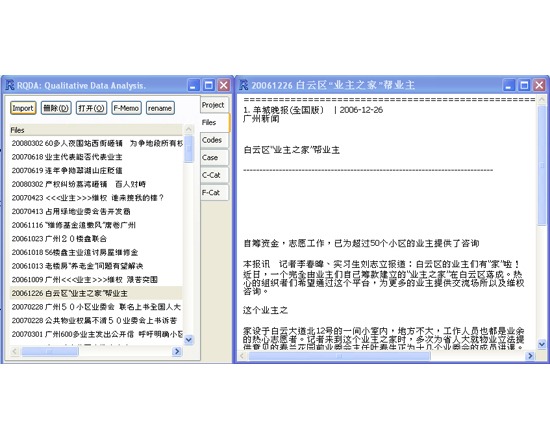
Task: Click file list scroll right arrow
Action: [177, 351]
